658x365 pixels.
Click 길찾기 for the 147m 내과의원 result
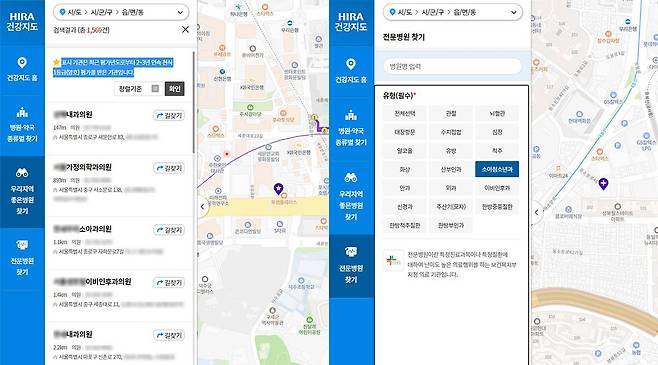169,115
